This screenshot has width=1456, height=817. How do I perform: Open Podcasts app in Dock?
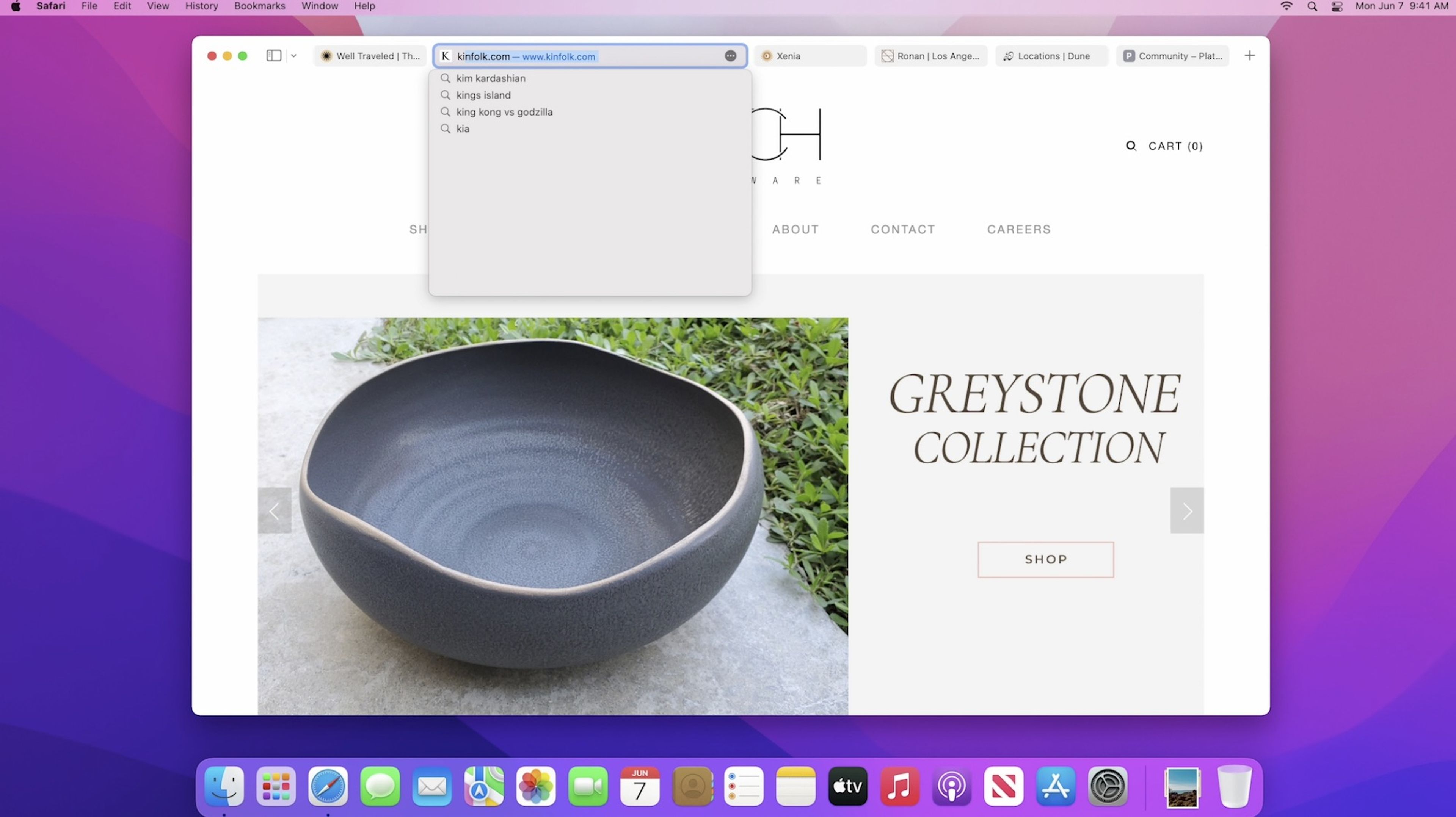coord(952,786)
